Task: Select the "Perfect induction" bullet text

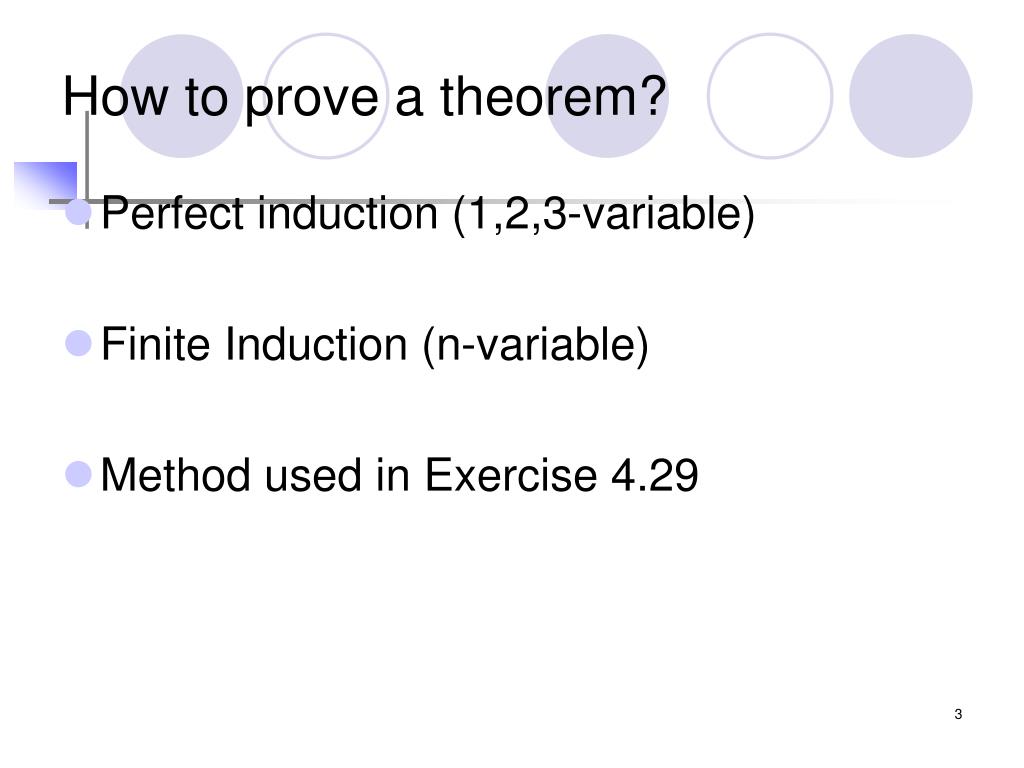Action: [269, 214]
